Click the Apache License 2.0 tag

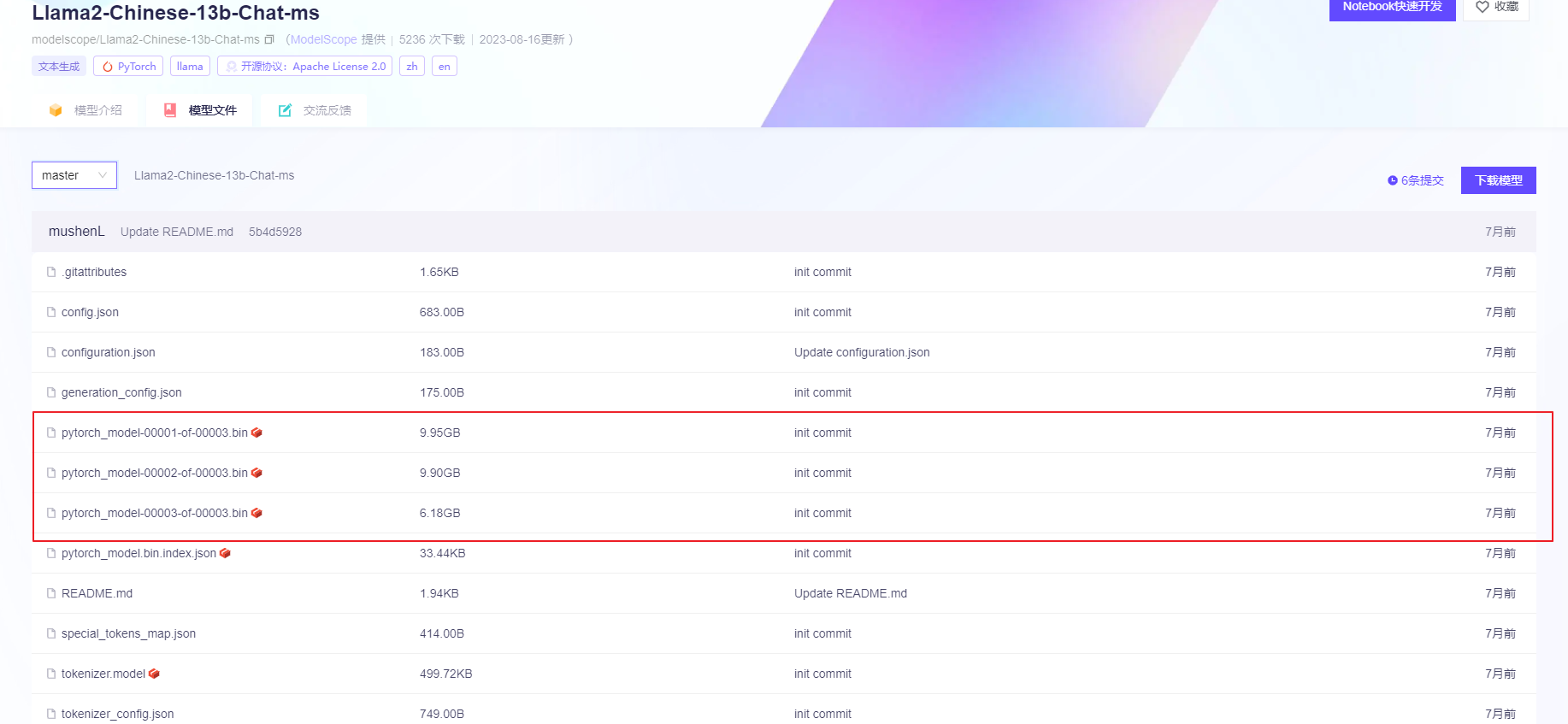point(304,66)
